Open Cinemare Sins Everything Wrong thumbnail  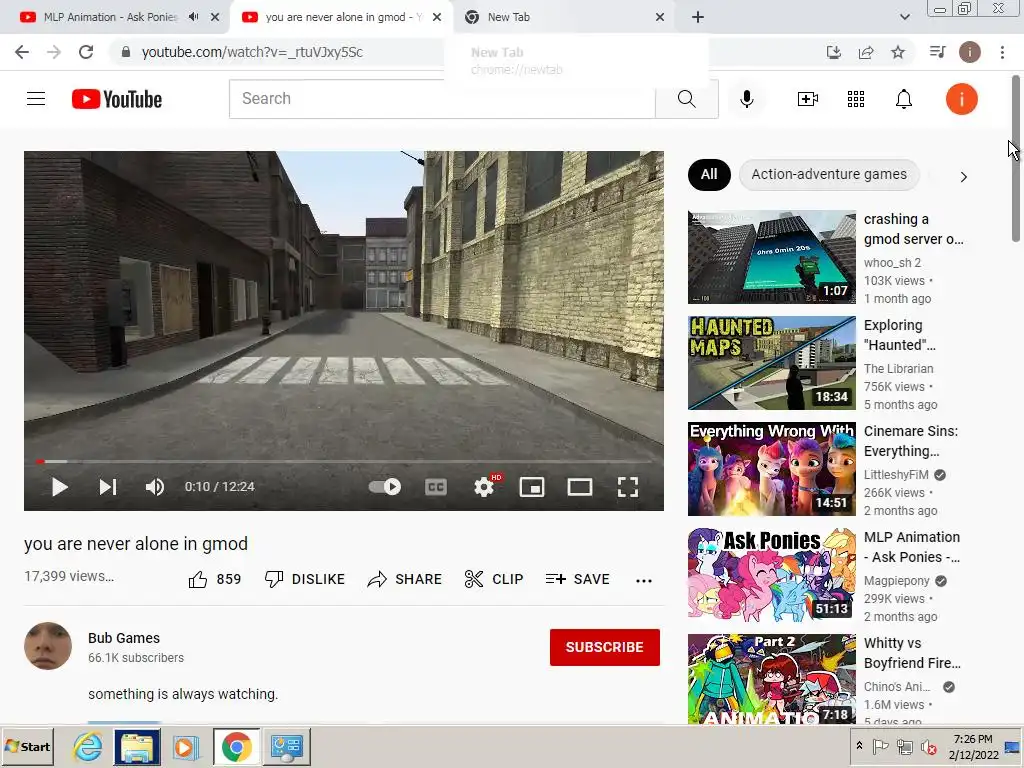(x=771, y=469)
